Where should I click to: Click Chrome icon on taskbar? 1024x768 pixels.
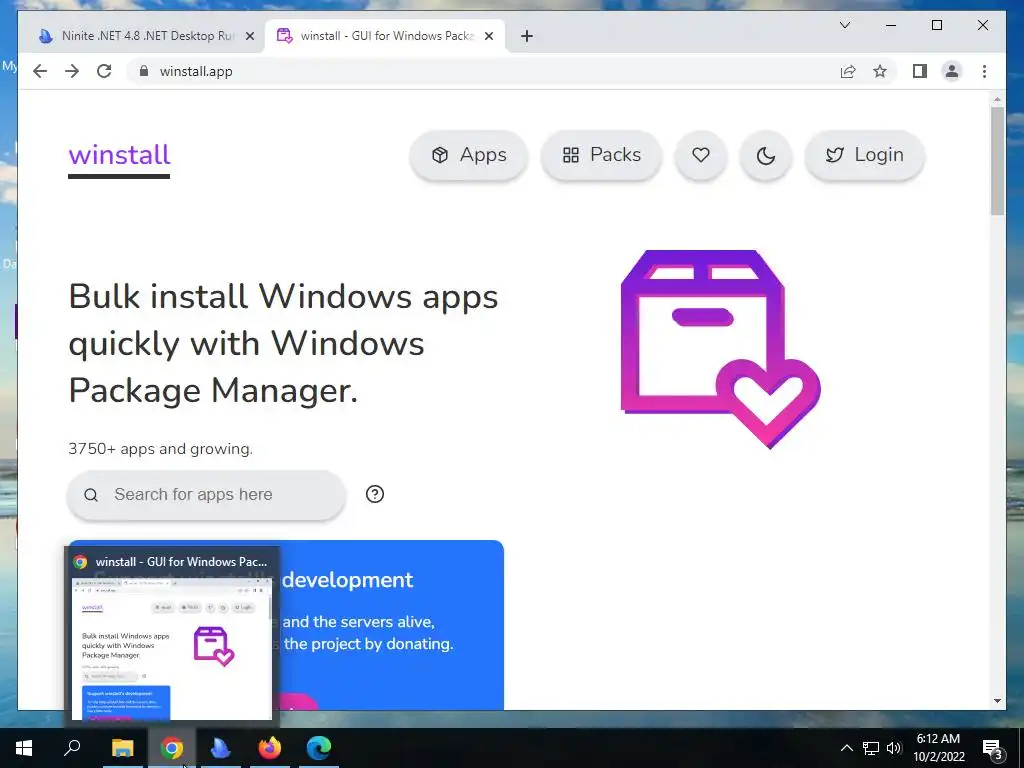172,748
